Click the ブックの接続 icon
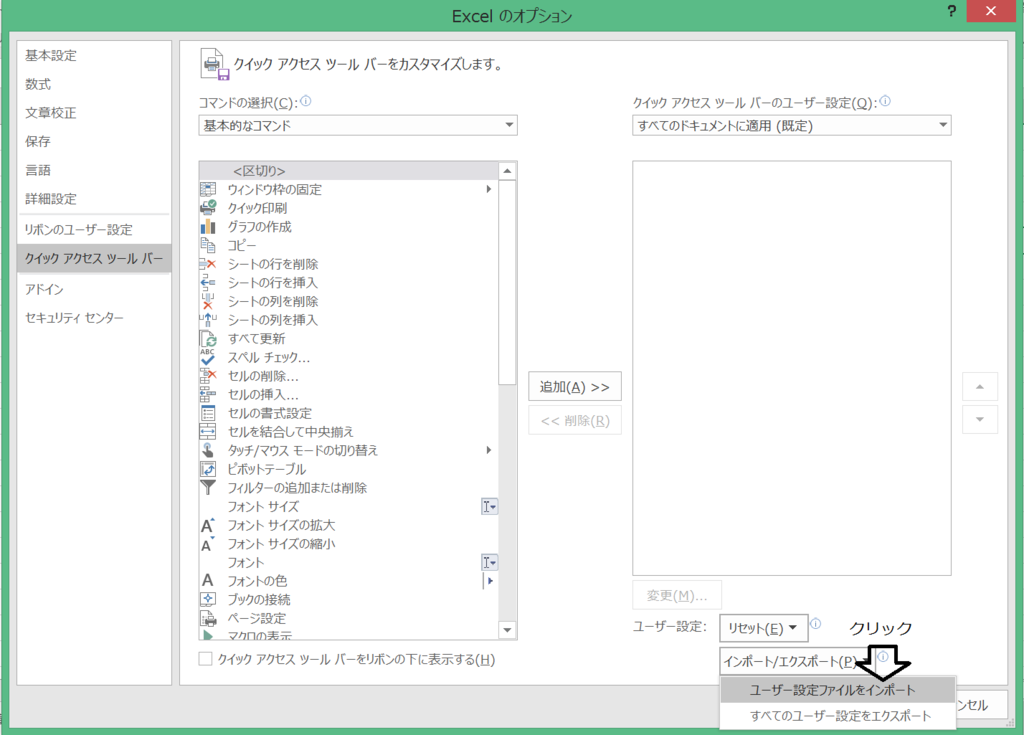The height and width of the screenshot is (735, 1024). tap(208, 599)
